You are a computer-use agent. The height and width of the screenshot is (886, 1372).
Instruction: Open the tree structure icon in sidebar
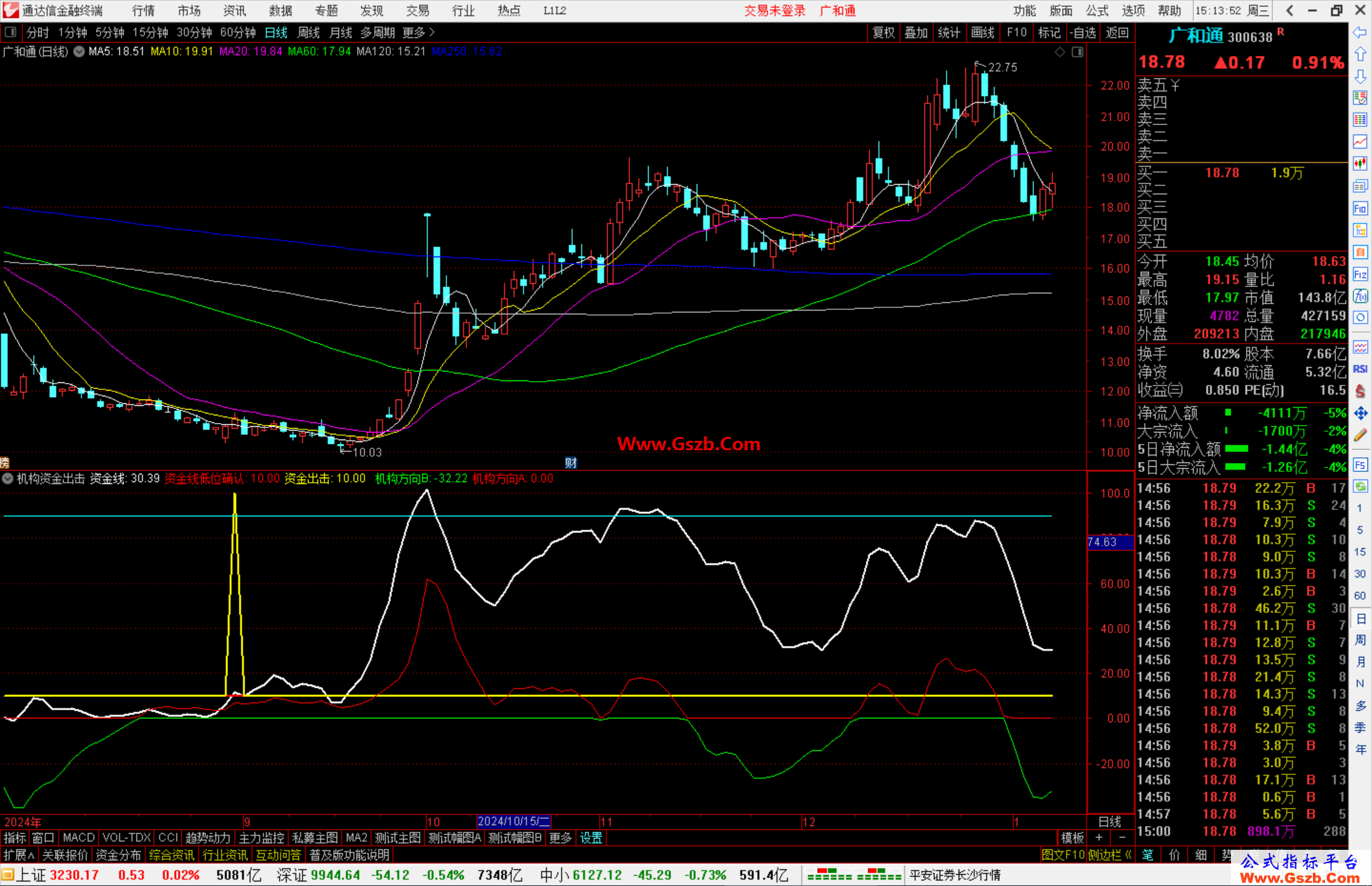click(1360, 230)
